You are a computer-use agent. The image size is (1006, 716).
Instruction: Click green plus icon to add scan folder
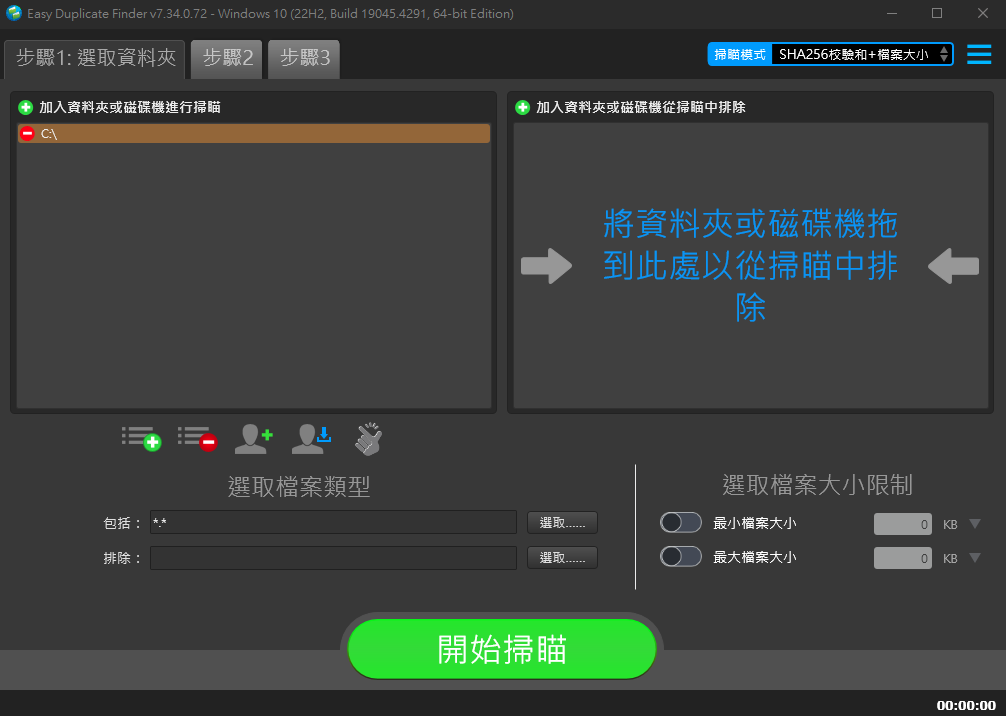click(26, 107)
